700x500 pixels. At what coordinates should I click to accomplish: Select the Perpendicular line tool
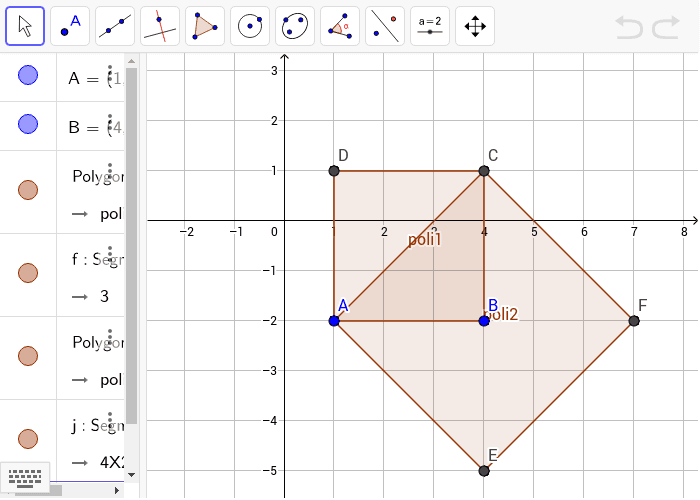160,26
